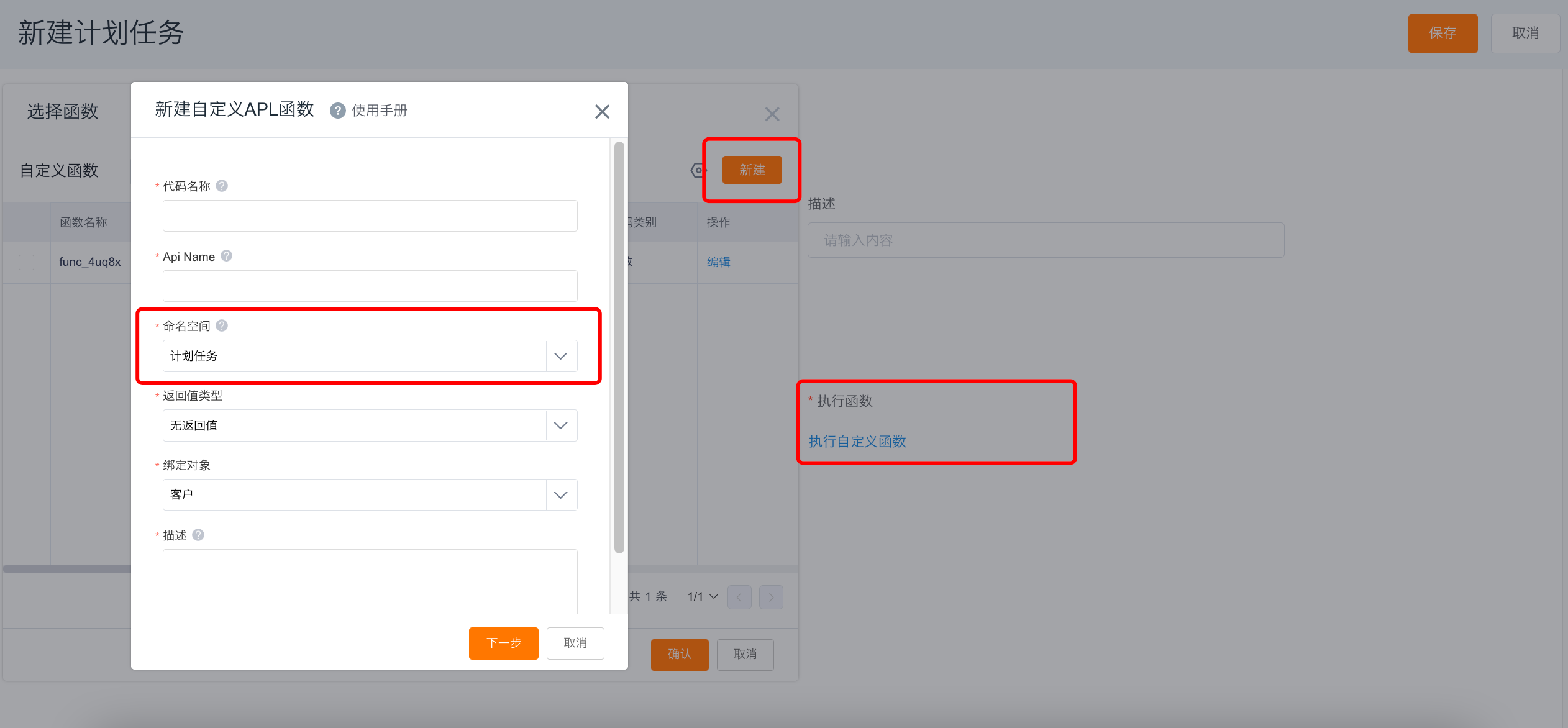Cancel creating the scheduled task
Image resolution: width=1568 pixels, height=728 pixels.
point(1525,33)
